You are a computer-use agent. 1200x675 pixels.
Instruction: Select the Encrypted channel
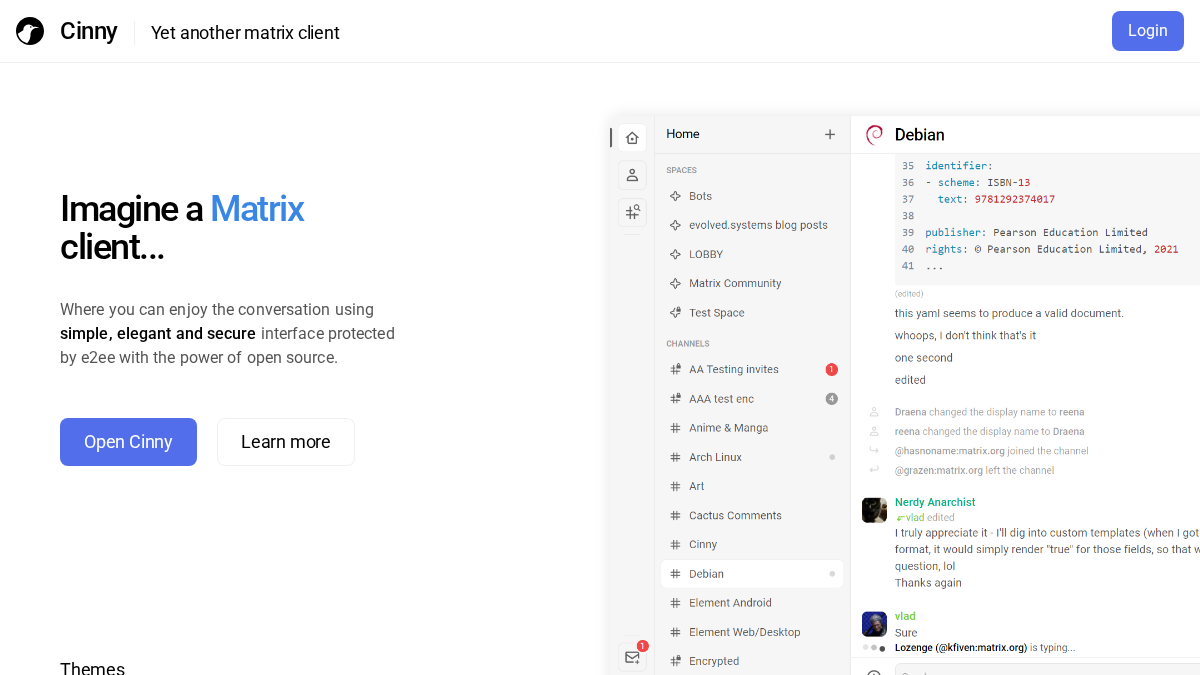(x=752, y=661)
